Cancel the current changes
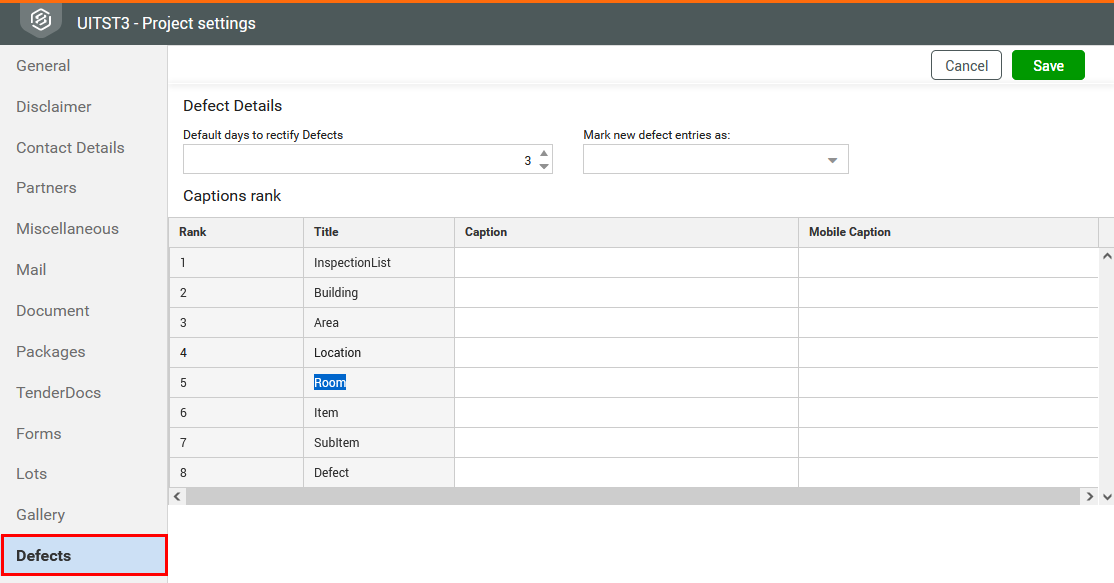The width and height of the screenshot is (1114, 583). point(965,65)
